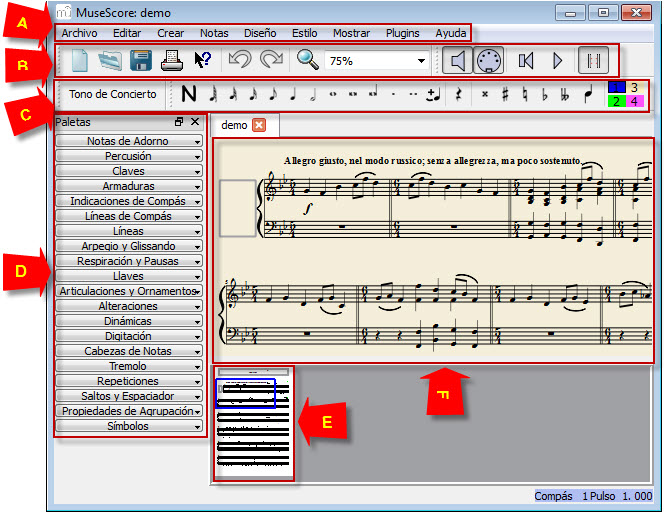Save score with the floppy disk icon
The width and height of the screenshot is (665, 514).
pos(141,61)
